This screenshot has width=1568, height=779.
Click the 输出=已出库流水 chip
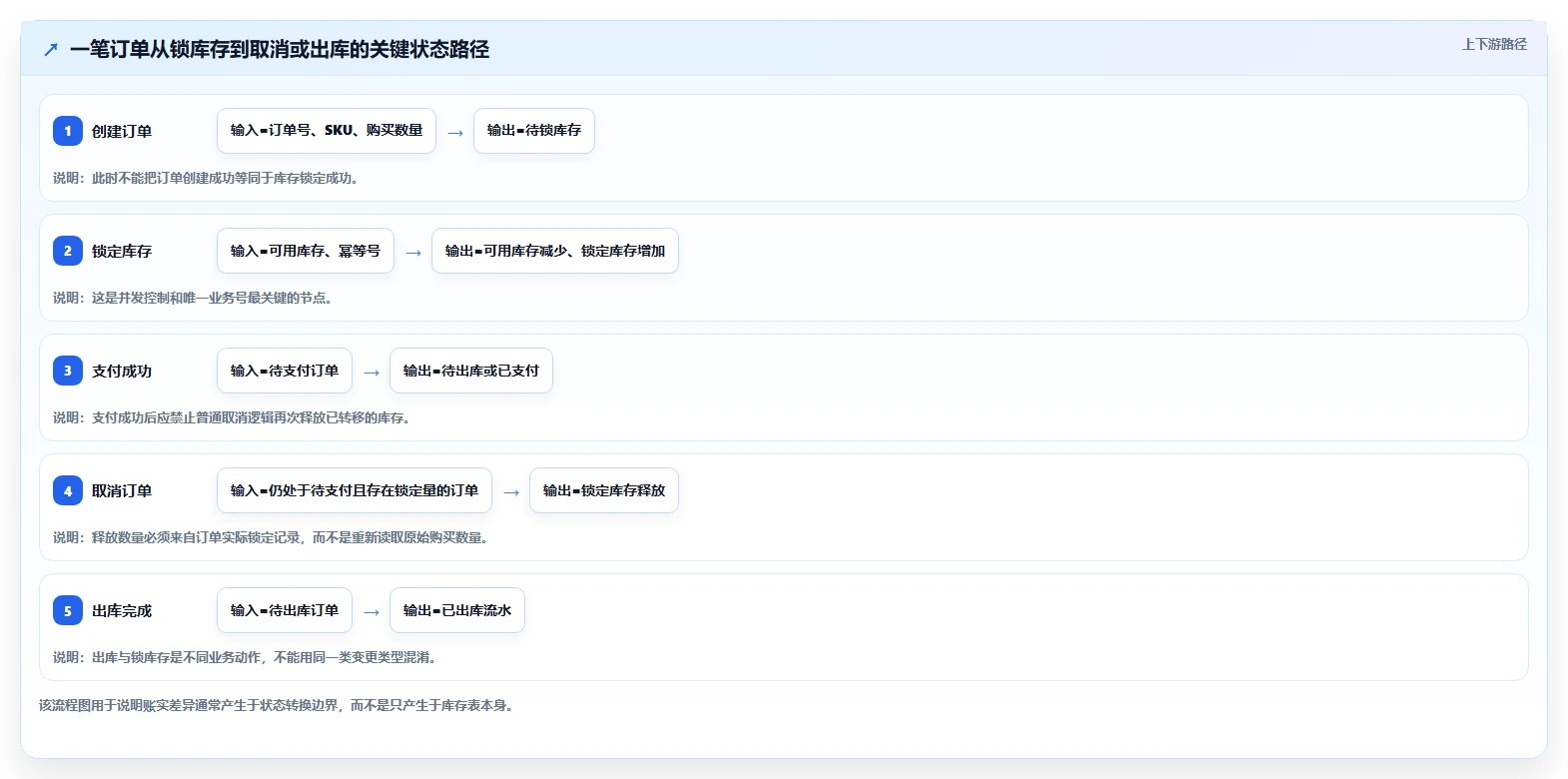pyautogui.click(x=457, y=610)
